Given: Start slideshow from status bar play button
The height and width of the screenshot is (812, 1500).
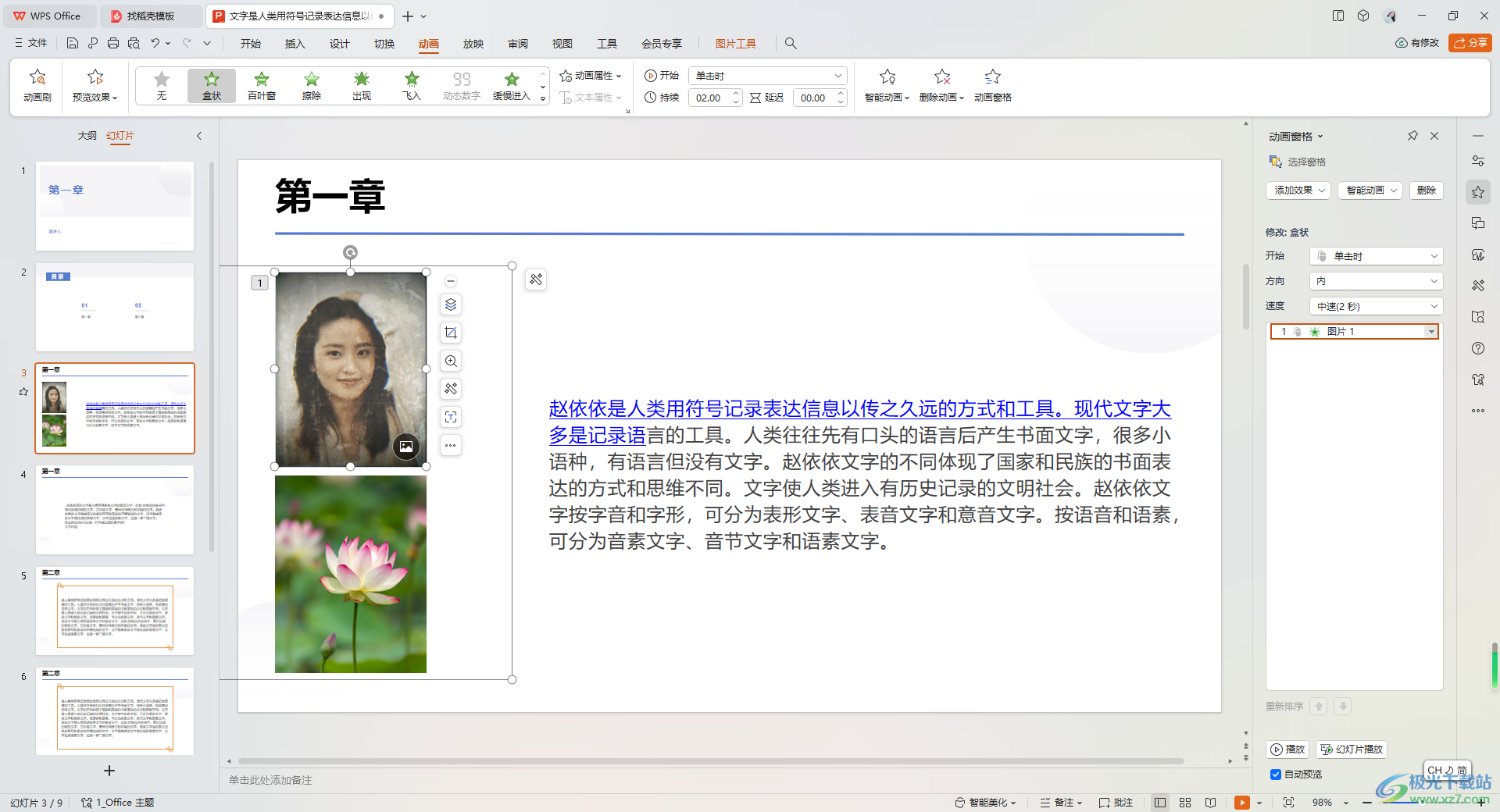Looking at the screenshot, I should click(1241, 803).
